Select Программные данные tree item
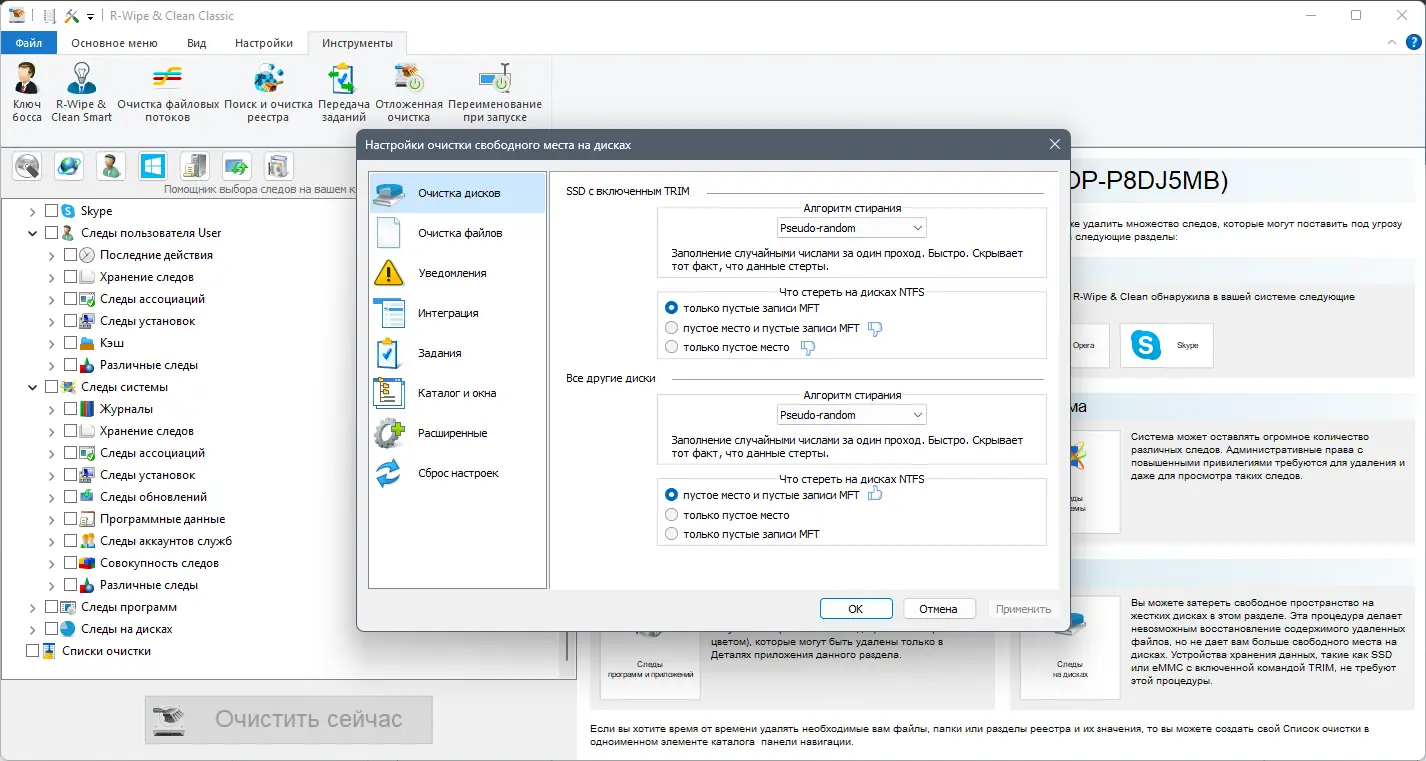Viewport: 1426px width, 761px height. (162, 519)
